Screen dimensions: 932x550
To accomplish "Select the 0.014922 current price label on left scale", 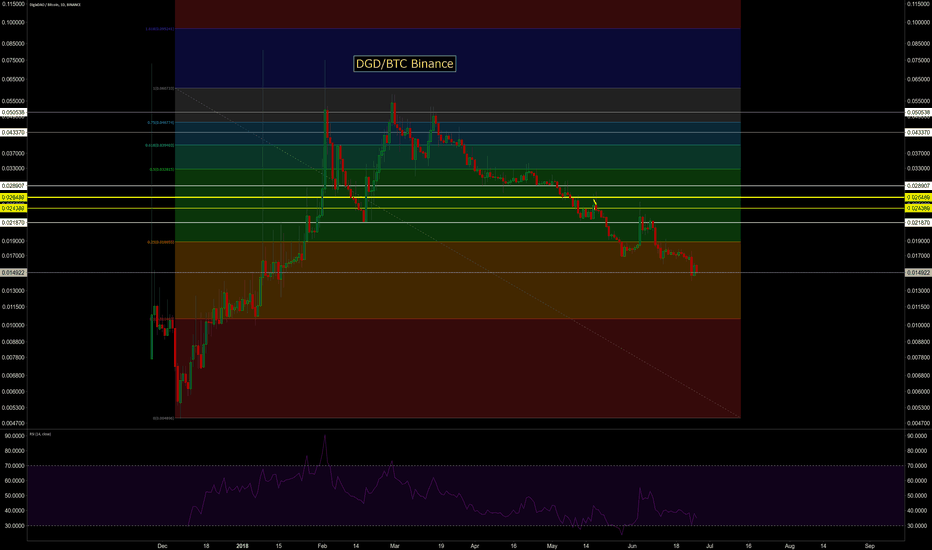I will (x=13, y=273).
